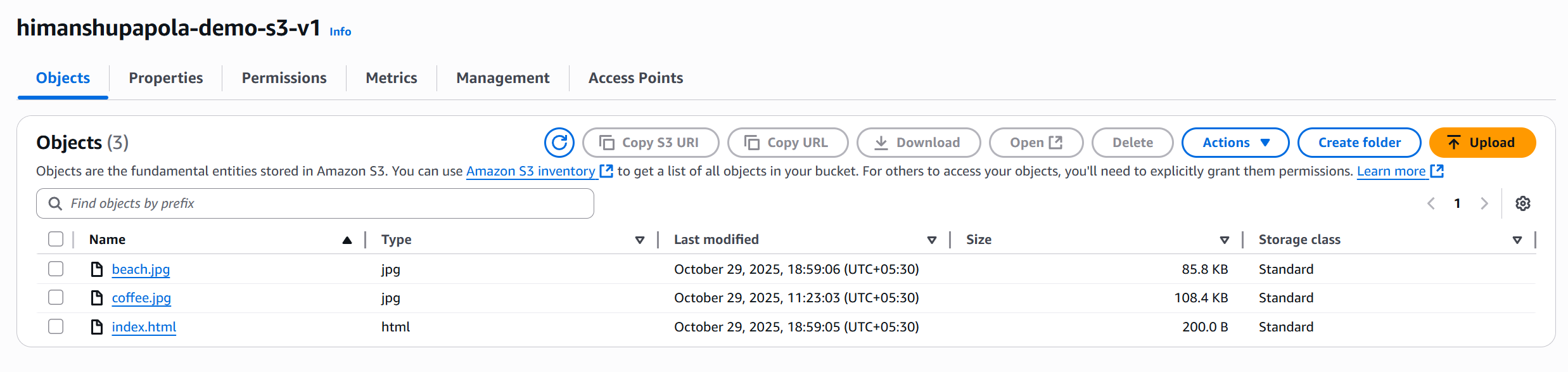The width and height of the screenshot is (1568, 372).
Task: Check the index.html object checkbox
Action: click(56, 327)
